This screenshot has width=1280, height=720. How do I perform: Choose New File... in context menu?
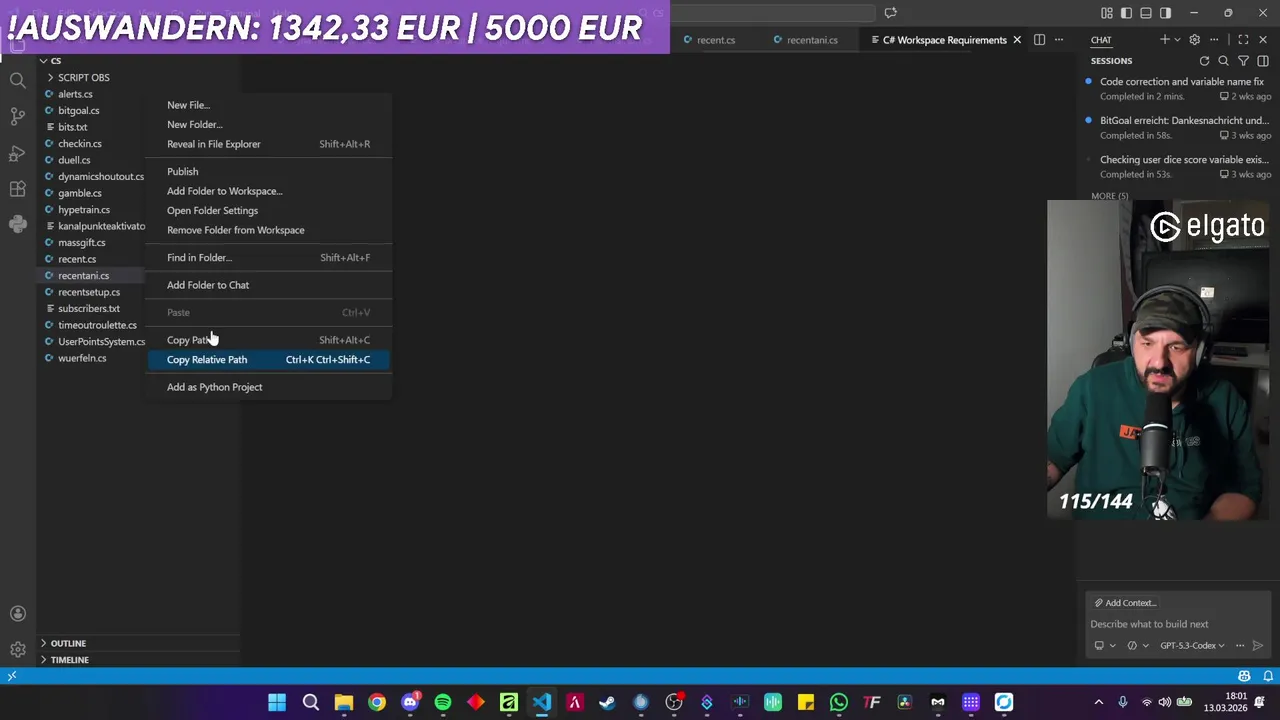268,105
